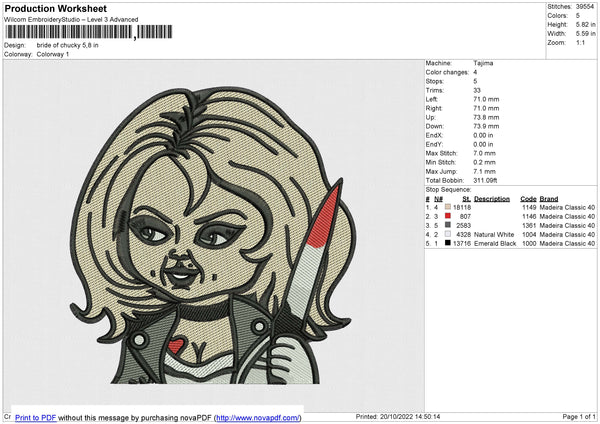Click the Natural White color swatch
Viewport: 600px width, 424px height.
click(x=448, y=234)
